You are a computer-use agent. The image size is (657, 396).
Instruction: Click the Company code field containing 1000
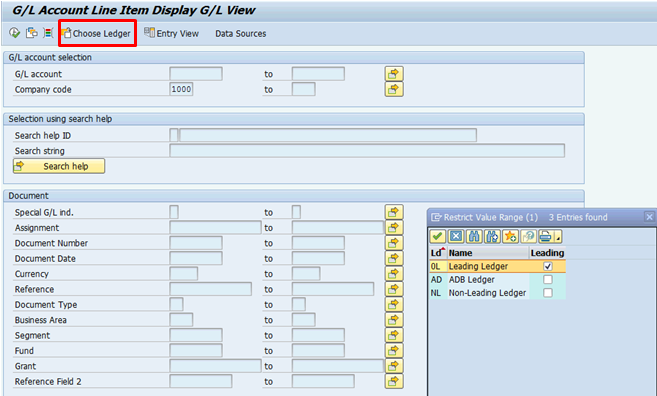click(x=181, y=89)
